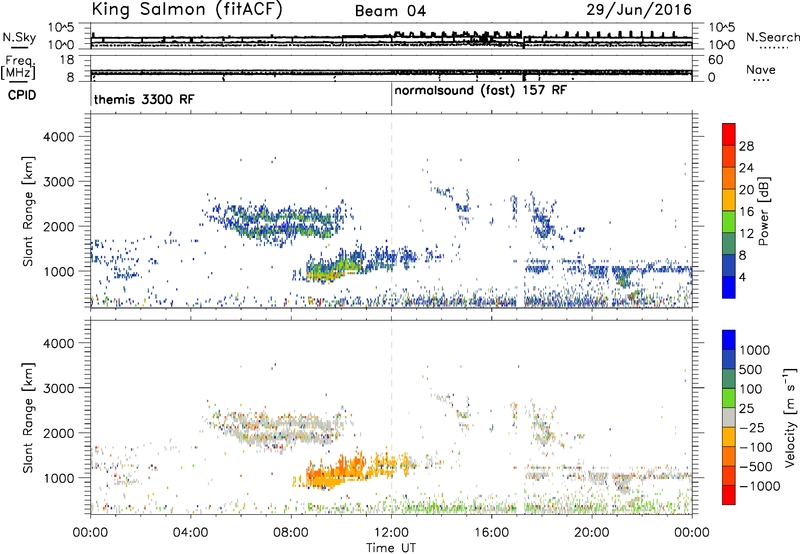Click the "60" Nave axis tick label
The width and height of the screenshot is (800, 554).
[x=715, y=60]
